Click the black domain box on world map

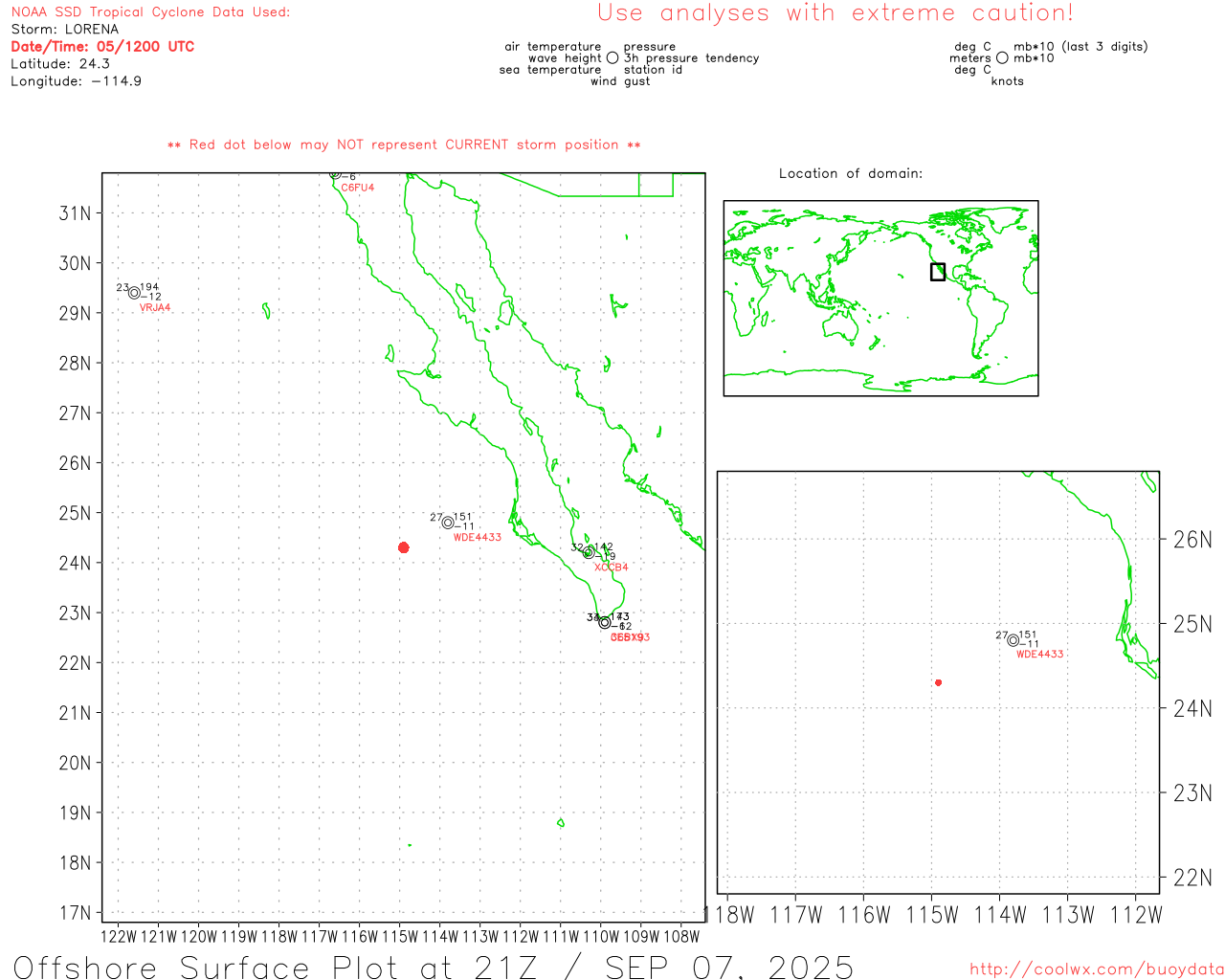(x=938, y=272)
